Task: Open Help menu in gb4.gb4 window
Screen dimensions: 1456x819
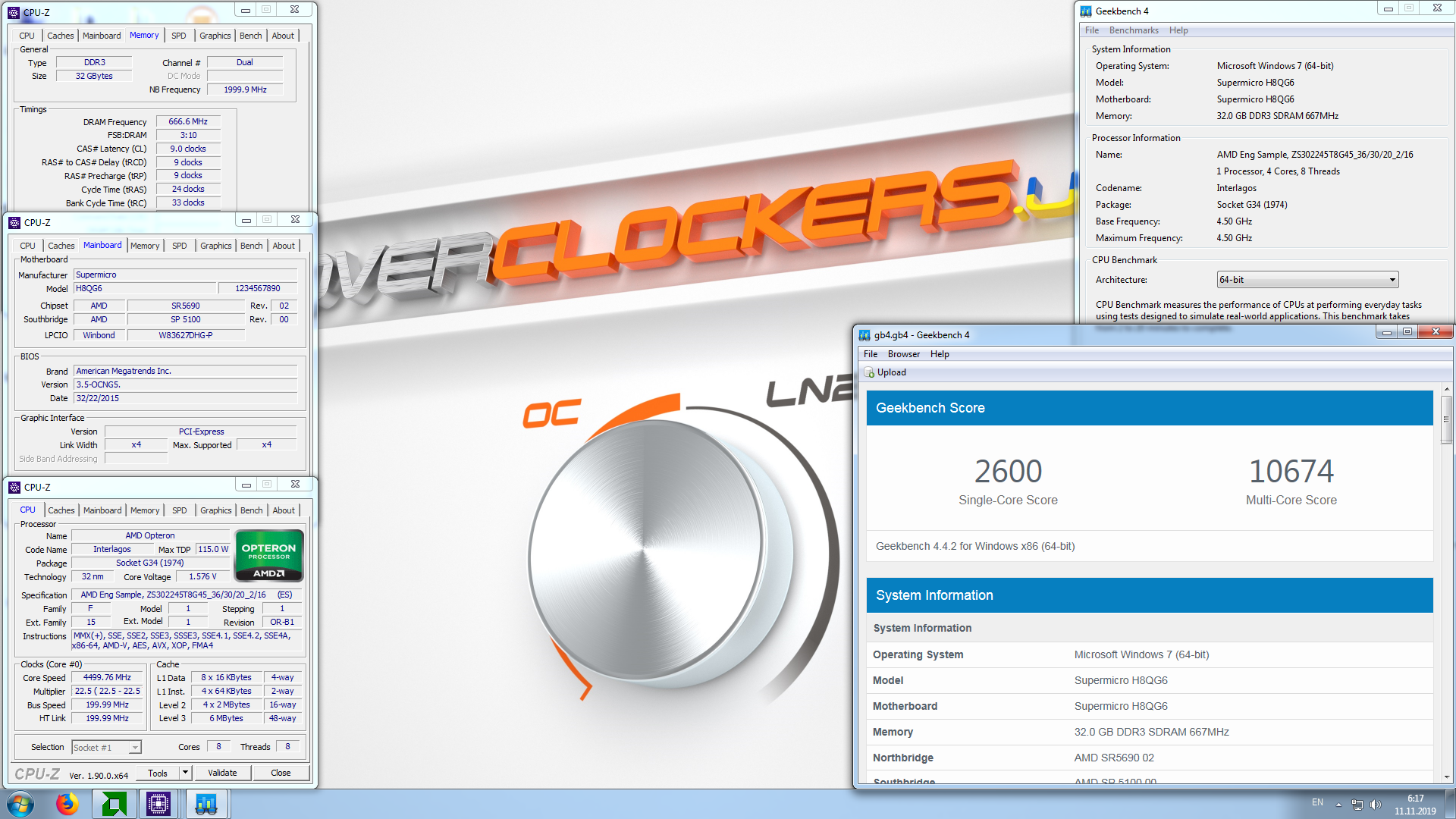Action: click(x=940, y=354)
